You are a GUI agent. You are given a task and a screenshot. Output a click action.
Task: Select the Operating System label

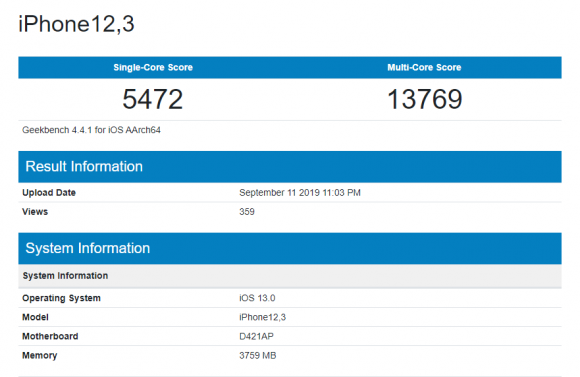(x=61, y=298)
